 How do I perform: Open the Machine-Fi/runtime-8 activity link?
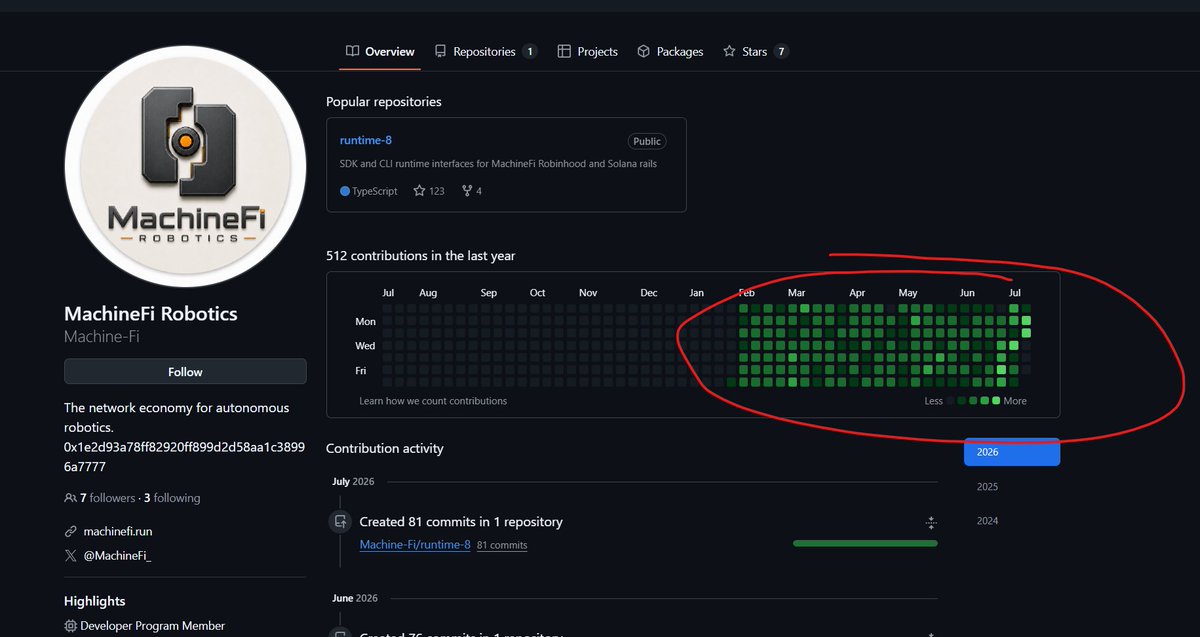pyautogui.click(x=415, y=545)
